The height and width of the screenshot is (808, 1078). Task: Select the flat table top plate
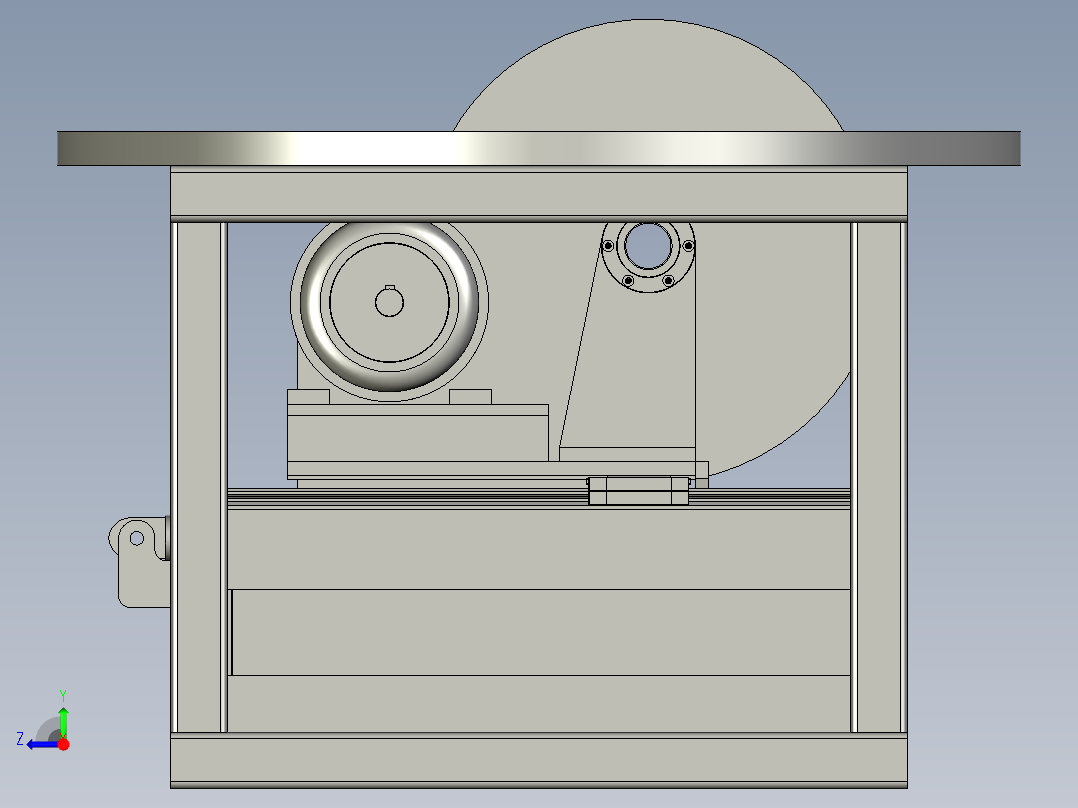[x=538, y=148]
